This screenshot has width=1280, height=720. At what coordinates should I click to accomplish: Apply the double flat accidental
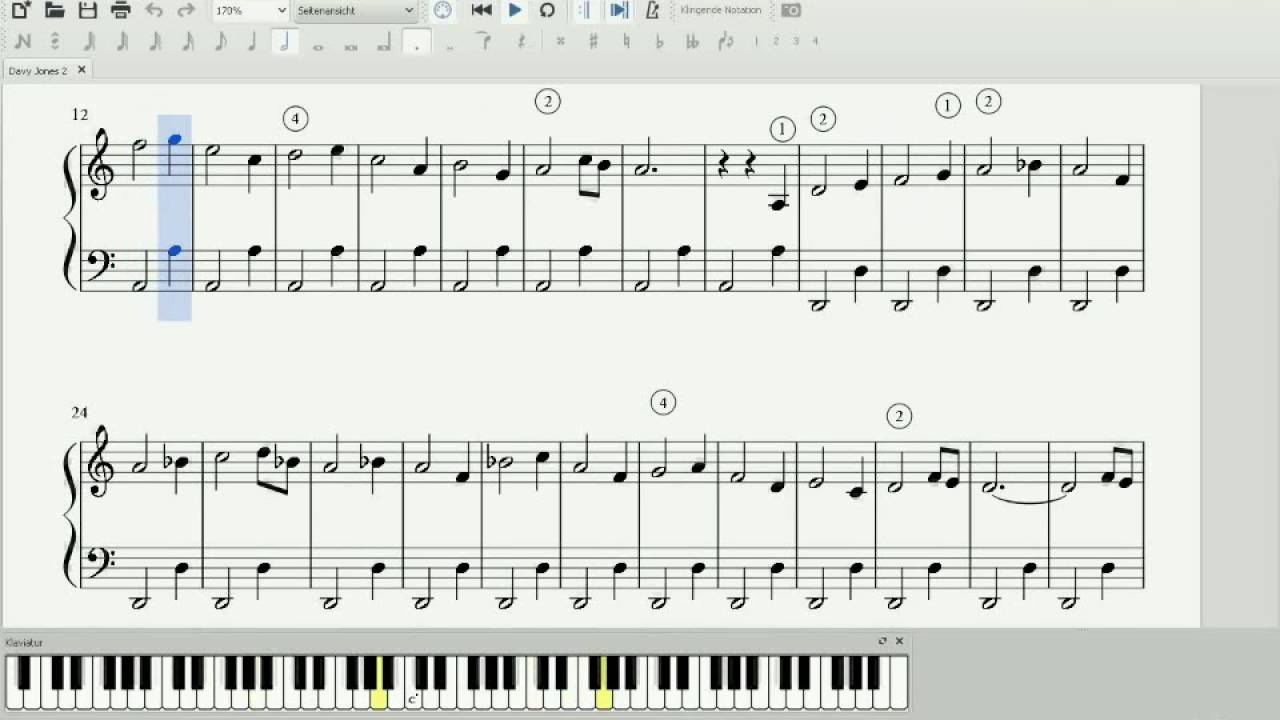[692, 41]
